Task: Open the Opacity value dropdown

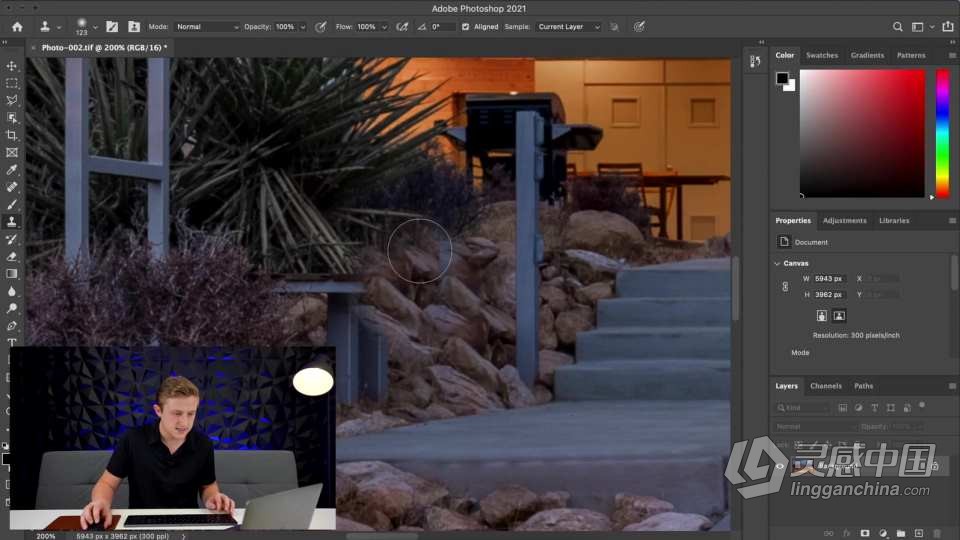Action: click(302, 27)
